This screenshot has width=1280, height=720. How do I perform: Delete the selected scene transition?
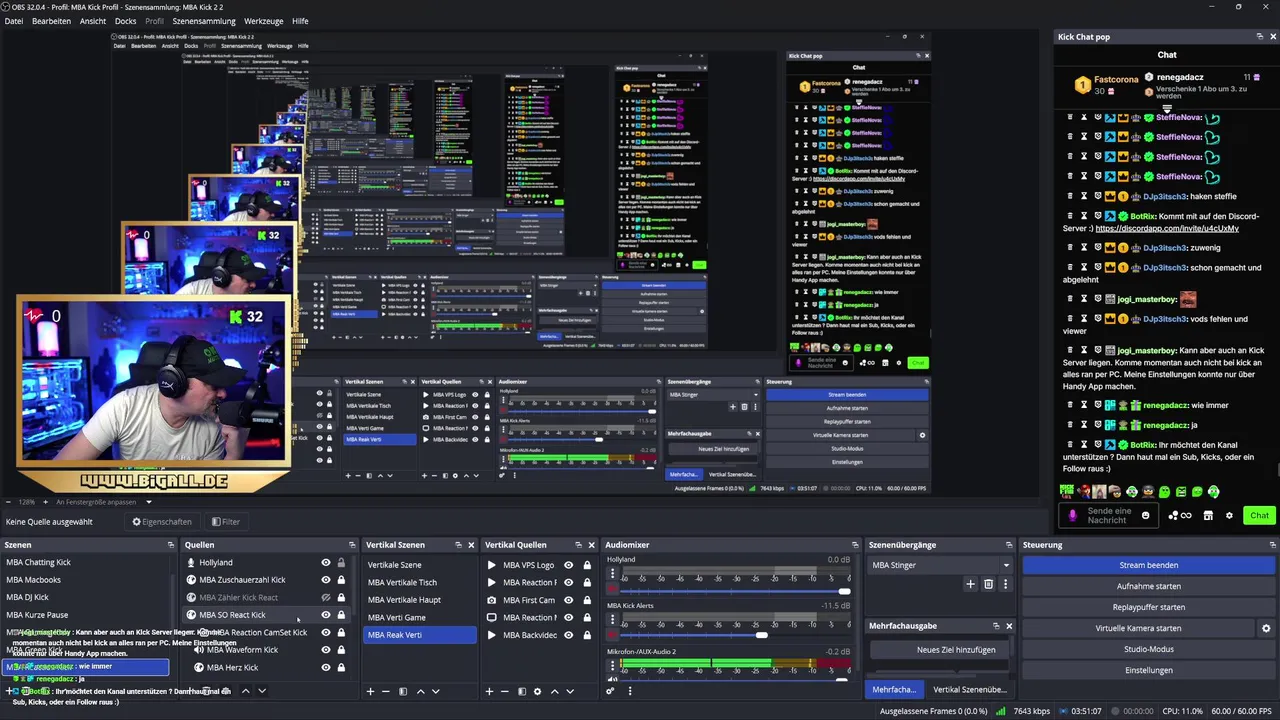click(x=989, y=584)
